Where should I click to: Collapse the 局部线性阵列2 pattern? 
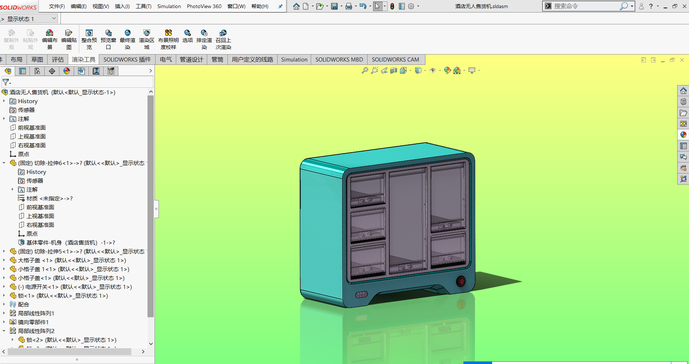[x=4, y=331]
